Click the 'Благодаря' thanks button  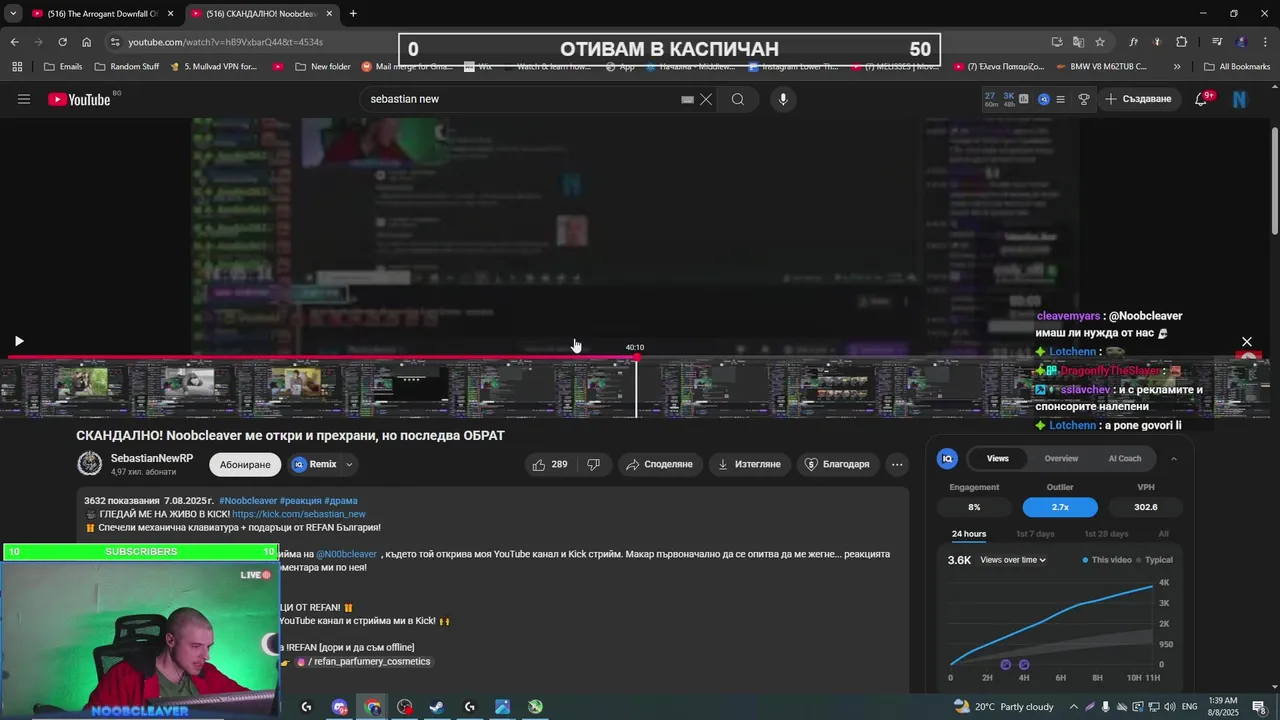pos(837,464)
